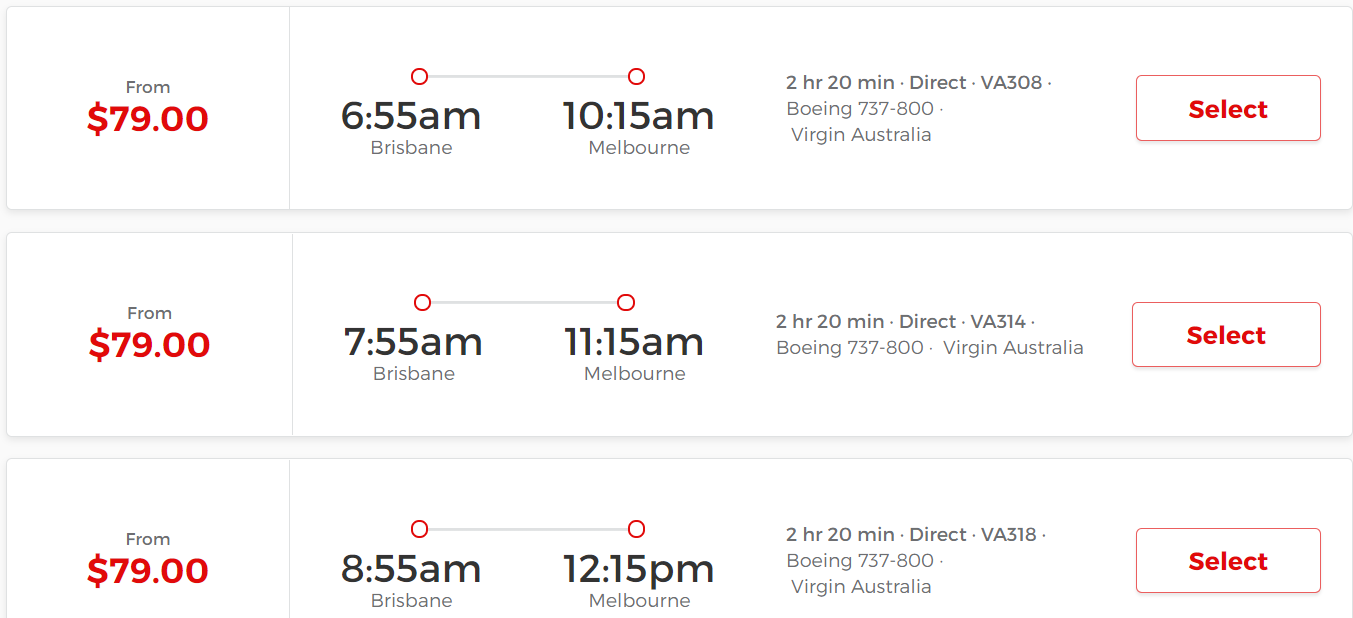Click the 11:15am Melbourne arrival time
Screen dimensions: 1353x618
coord(634,342)
